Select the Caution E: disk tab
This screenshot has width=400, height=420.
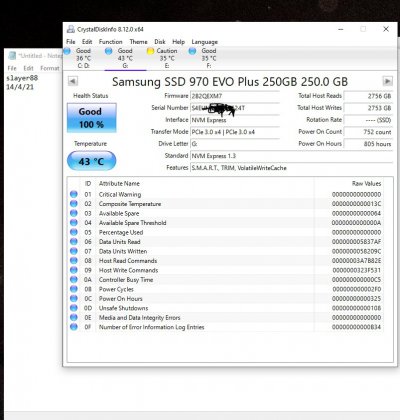click(167, 58)
